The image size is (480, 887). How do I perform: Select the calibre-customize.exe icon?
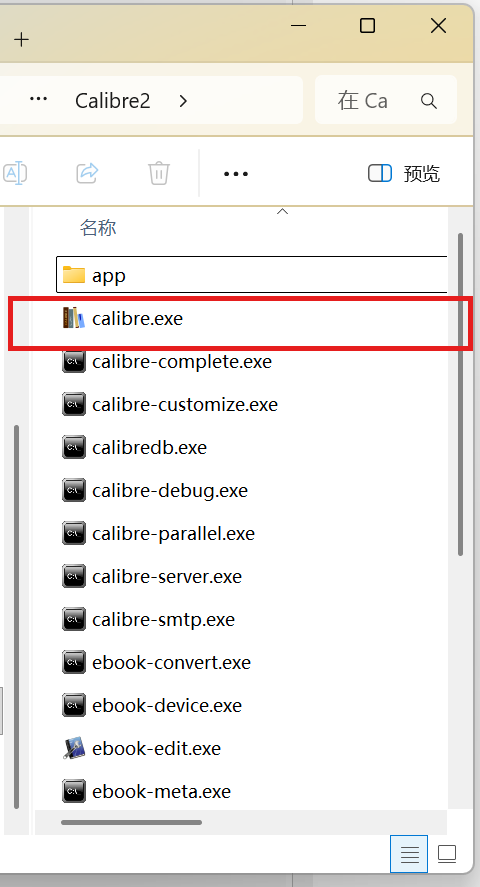(x=73, y=404)
